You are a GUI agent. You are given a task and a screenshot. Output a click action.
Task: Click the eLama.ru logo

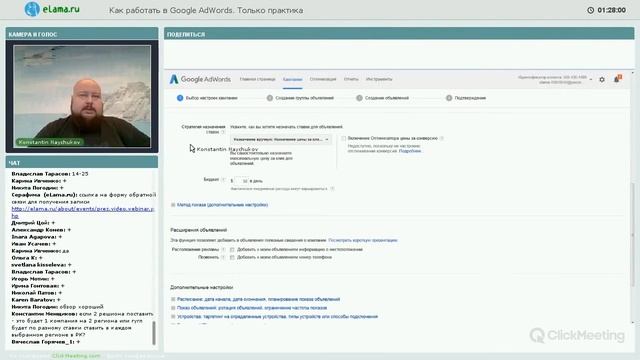click(x=52, y=9)
